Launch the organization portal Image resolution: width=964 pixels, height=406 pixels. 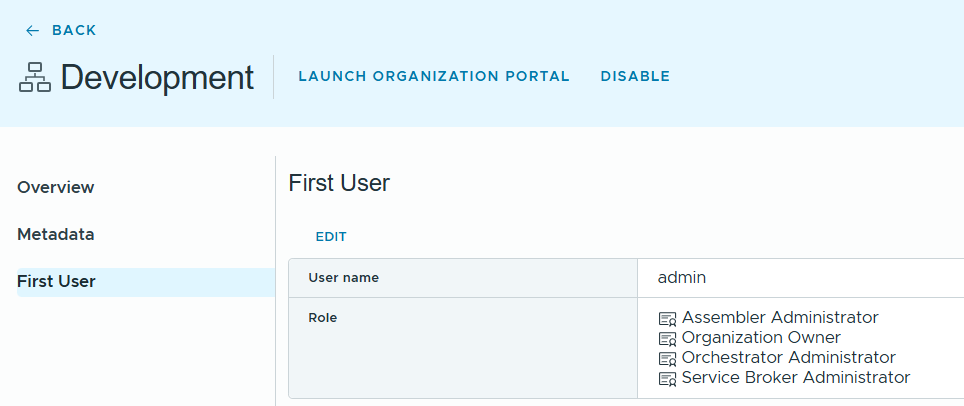[x=434, y=77]
